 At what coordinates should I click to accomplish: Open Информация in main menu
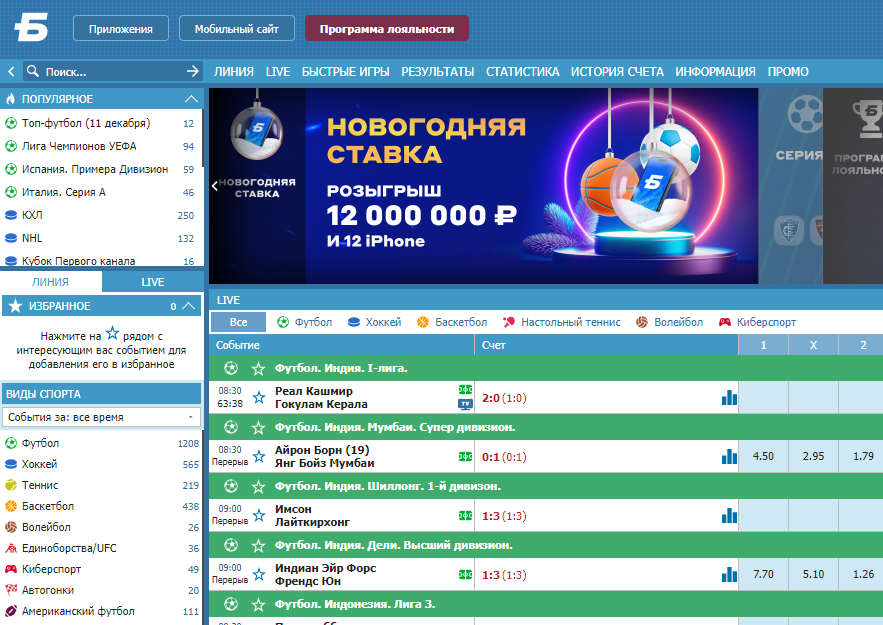tap(715, 72)
